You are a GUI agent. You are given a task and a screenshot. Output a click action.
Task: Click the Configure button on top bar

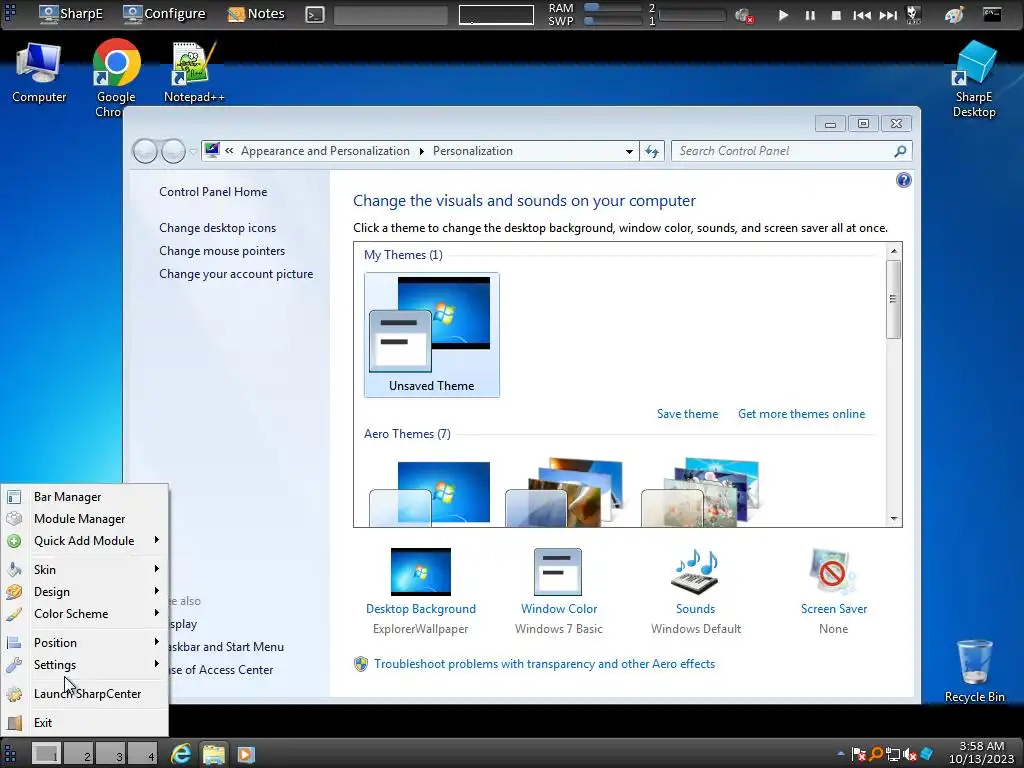tap(164, 14)
